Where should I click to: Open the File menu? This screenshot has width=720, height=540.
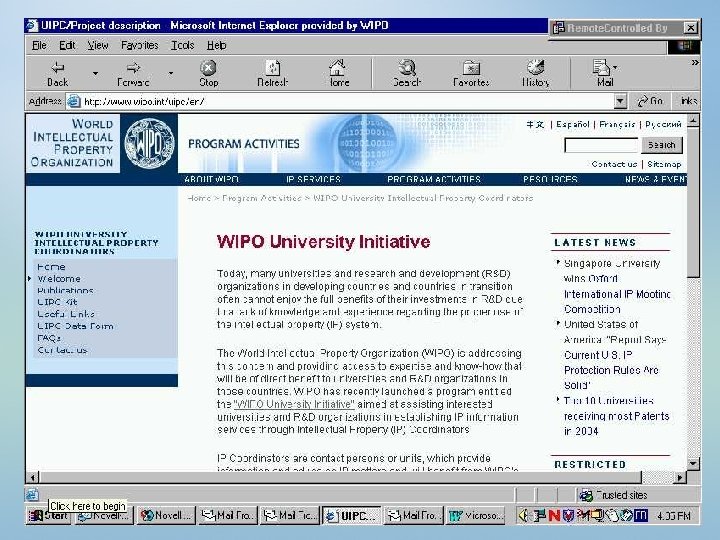39,45
